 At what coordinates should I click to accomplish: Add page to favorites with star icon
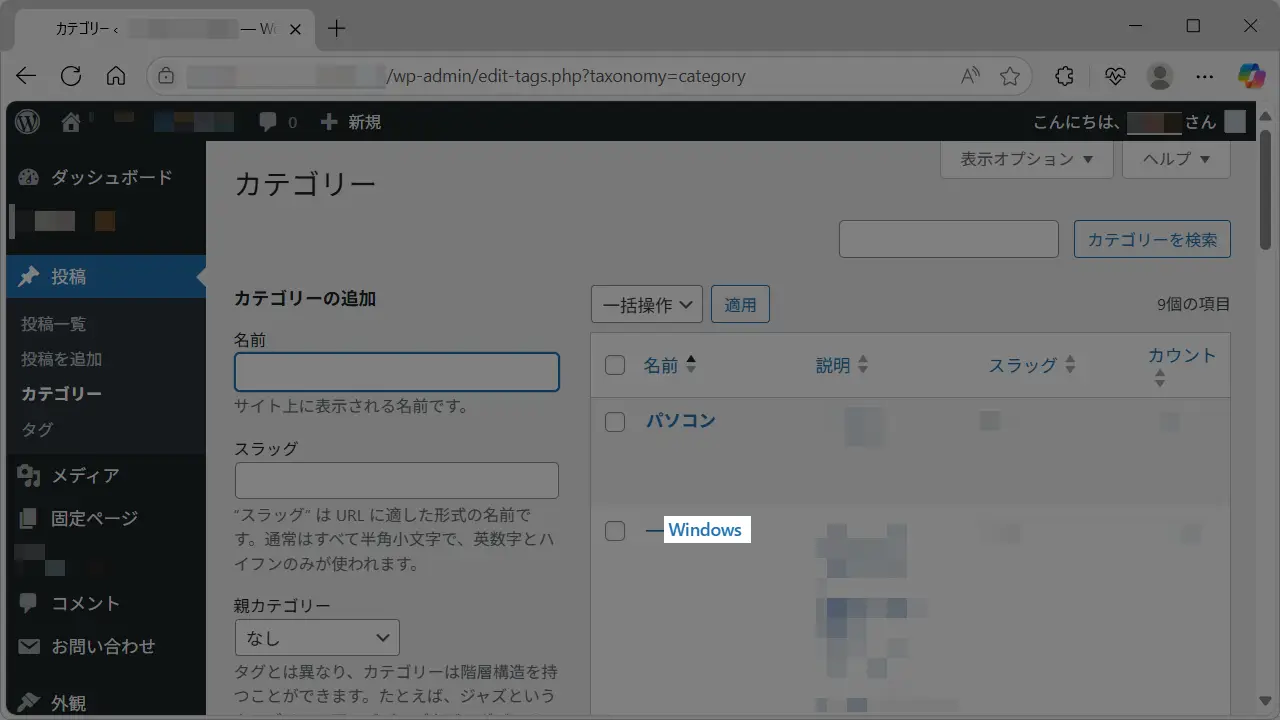(1010, 76)
